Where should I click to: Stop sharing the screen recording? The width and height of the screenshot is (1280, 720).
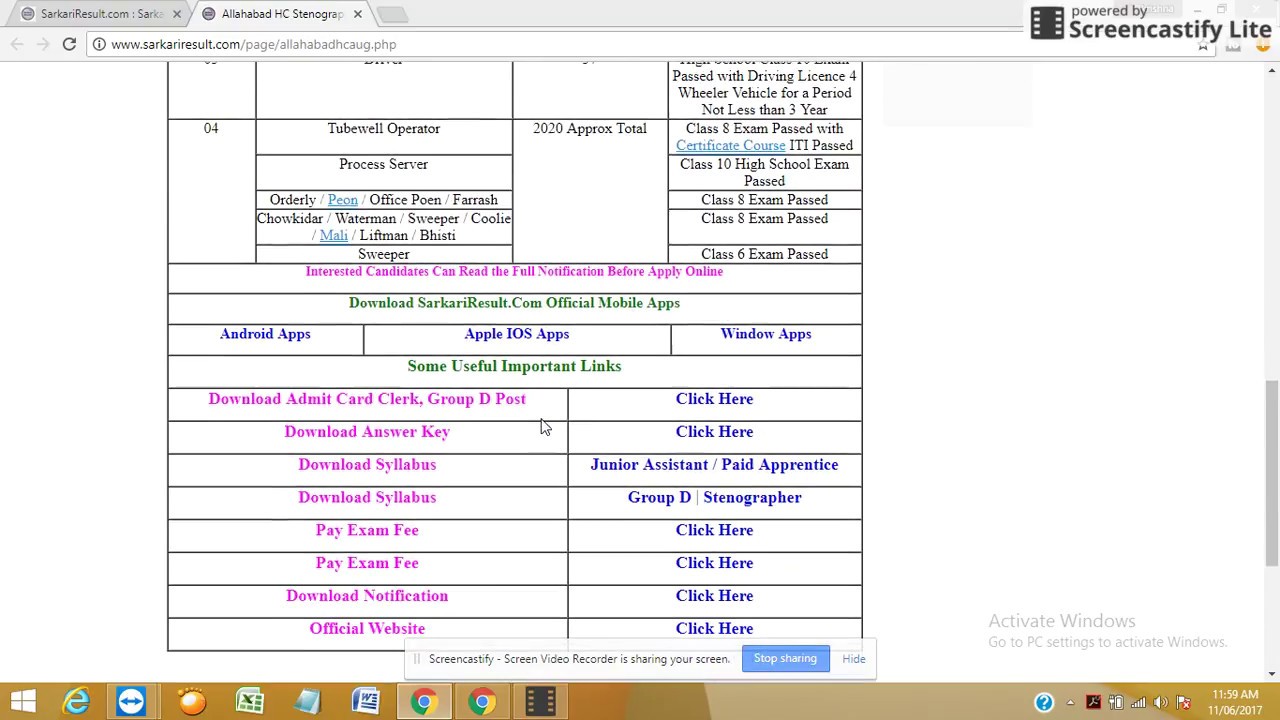[x=785, y=658]
